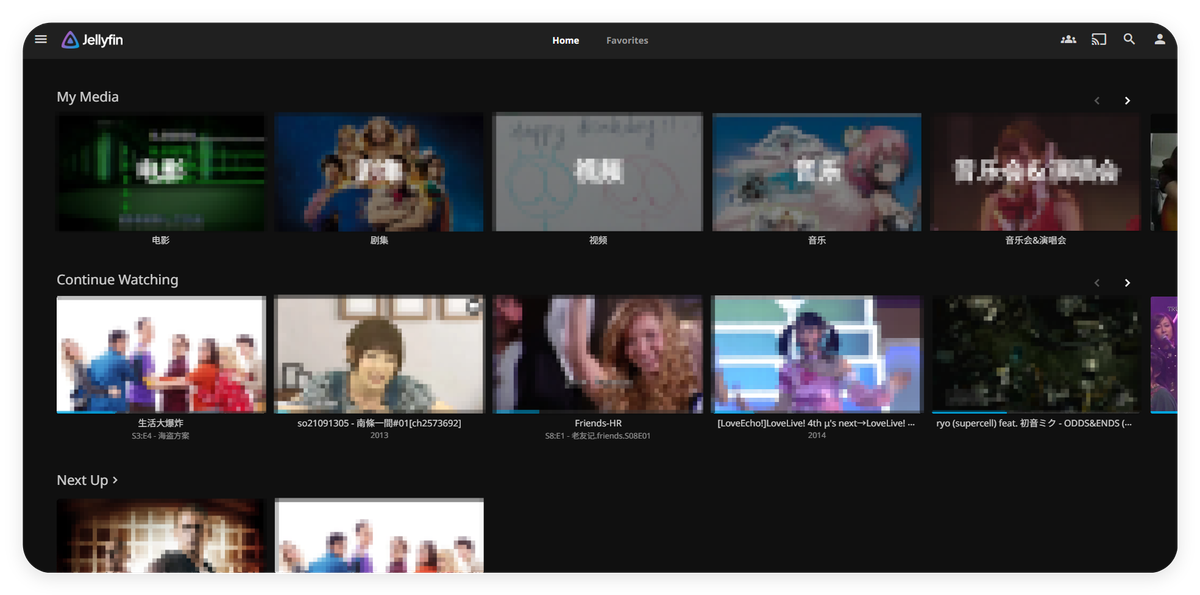The height and width of the screenshot is (595, 1200).
Task: Open the second Next Up group-photo thumbnail
Action: tap(379, 535)
